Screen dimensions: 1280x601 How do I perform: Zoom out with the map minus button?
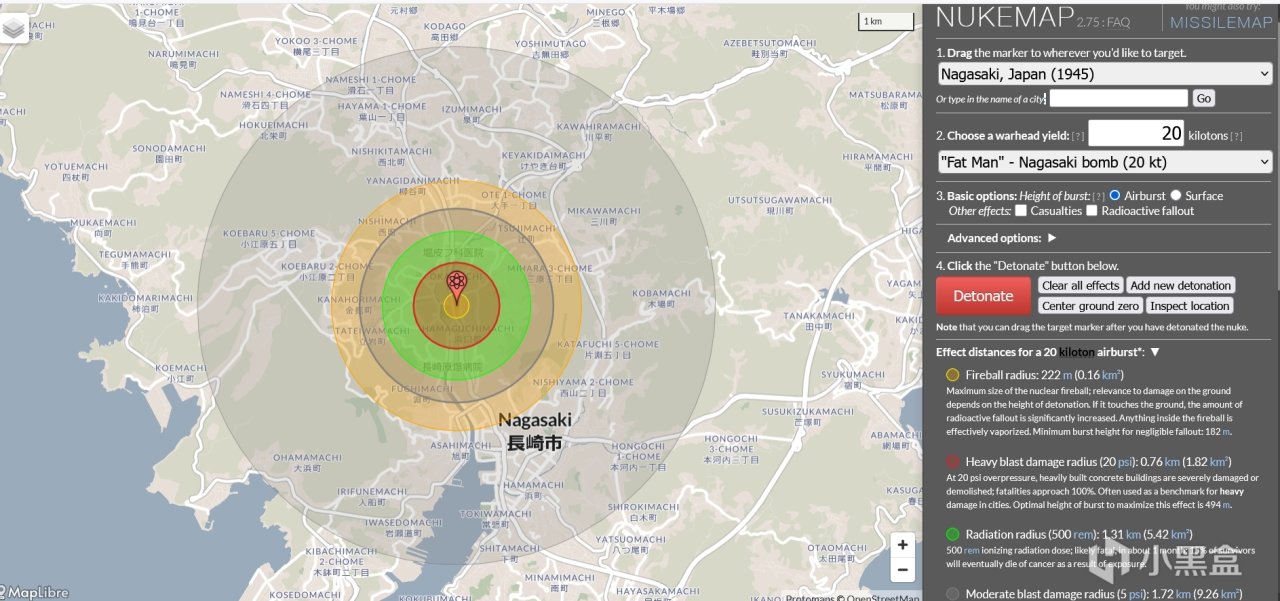(903, 569)
